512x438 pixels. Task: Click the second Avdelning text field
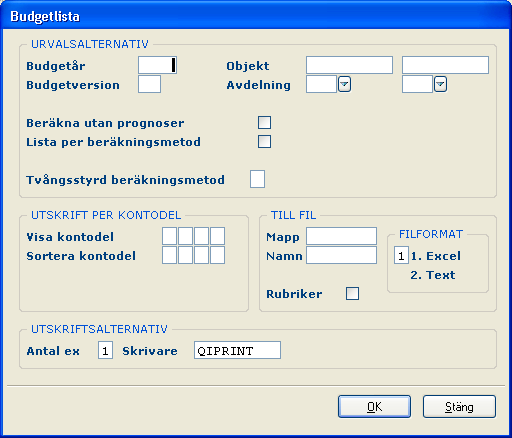point(417,84)
